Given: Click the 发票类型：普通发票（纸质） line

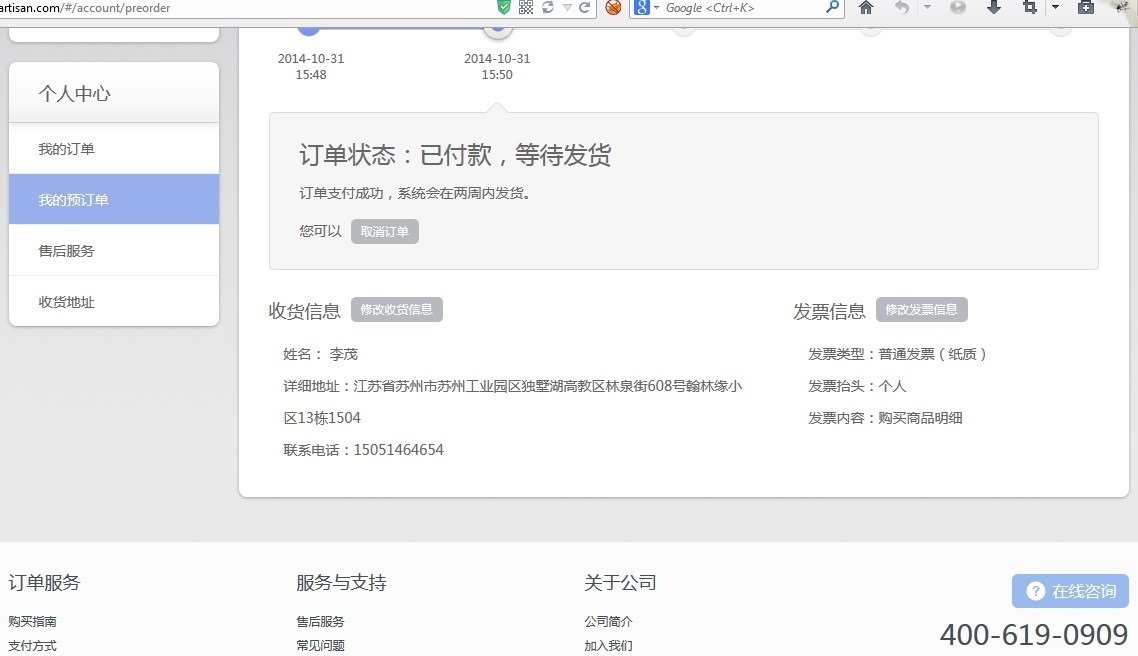Looking at the screenshot, I should point(898,354).
